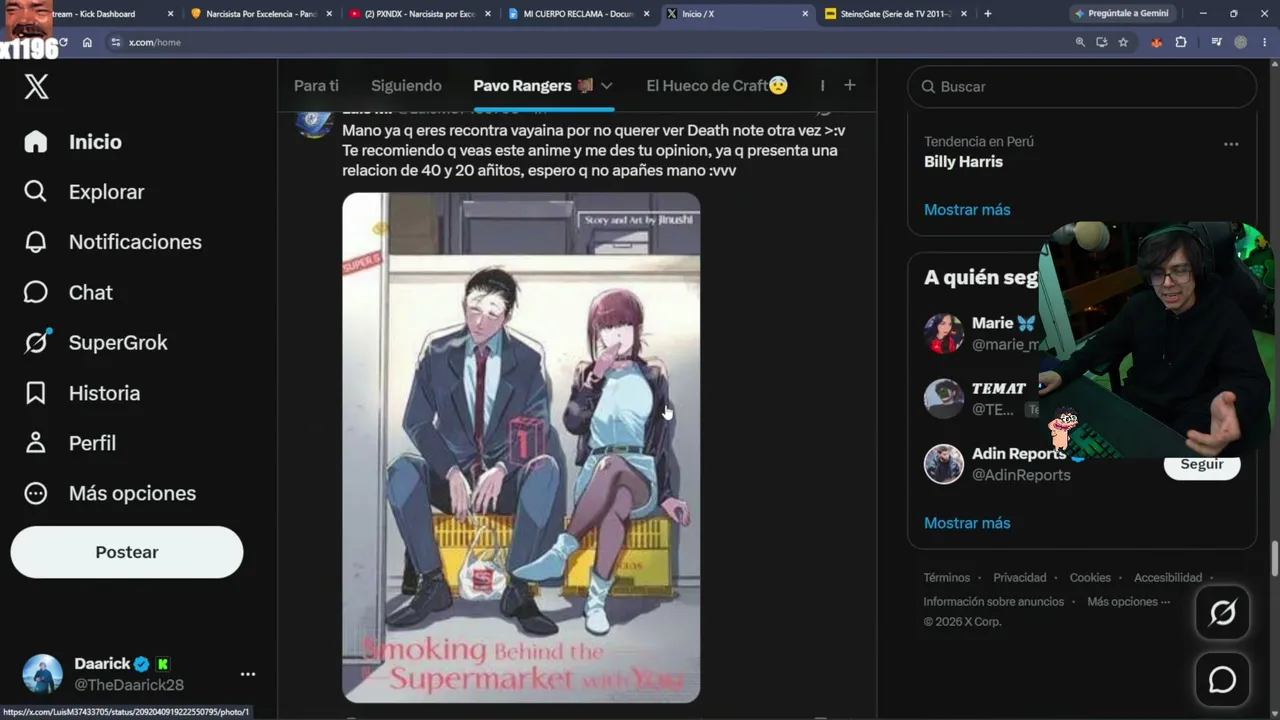1280x720 pixels.
Task: Click the X logo in the sidebar
Action: [36, 87]
